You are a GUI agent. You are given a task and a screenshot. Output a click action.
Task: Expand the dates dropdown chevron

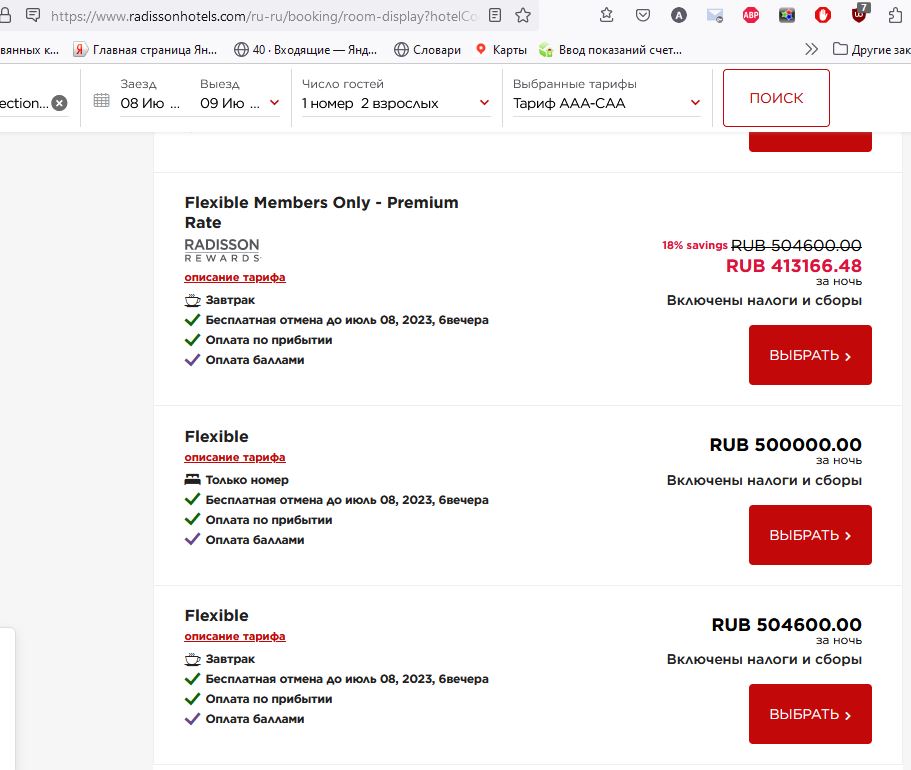(274, 103)
